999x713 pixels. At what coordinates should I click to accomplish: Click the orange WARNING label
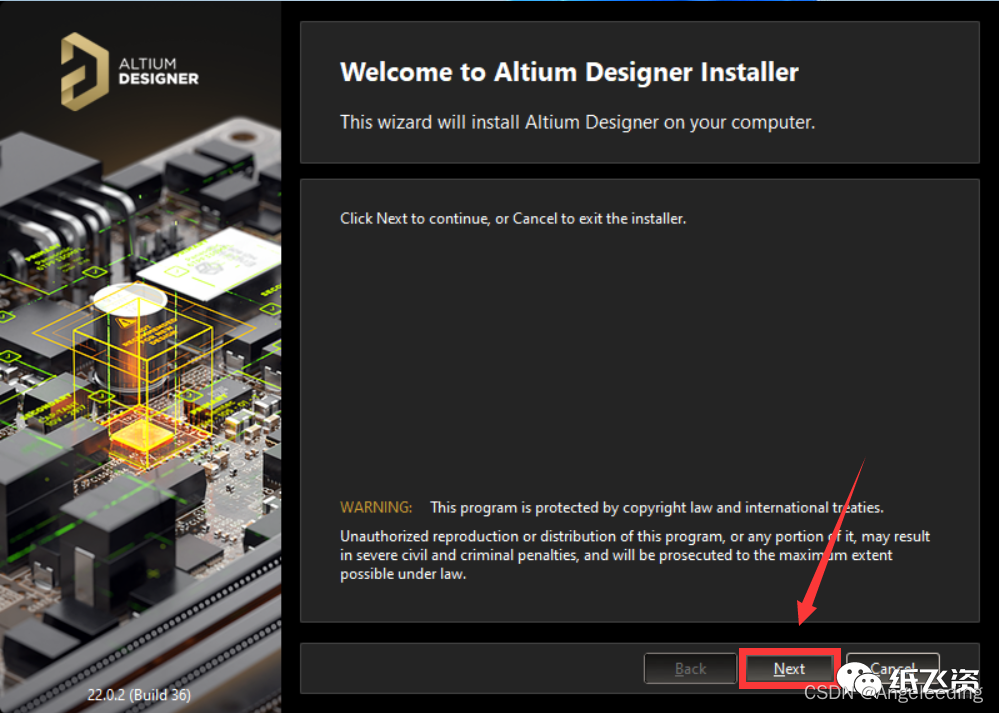[x=375, y=507]
